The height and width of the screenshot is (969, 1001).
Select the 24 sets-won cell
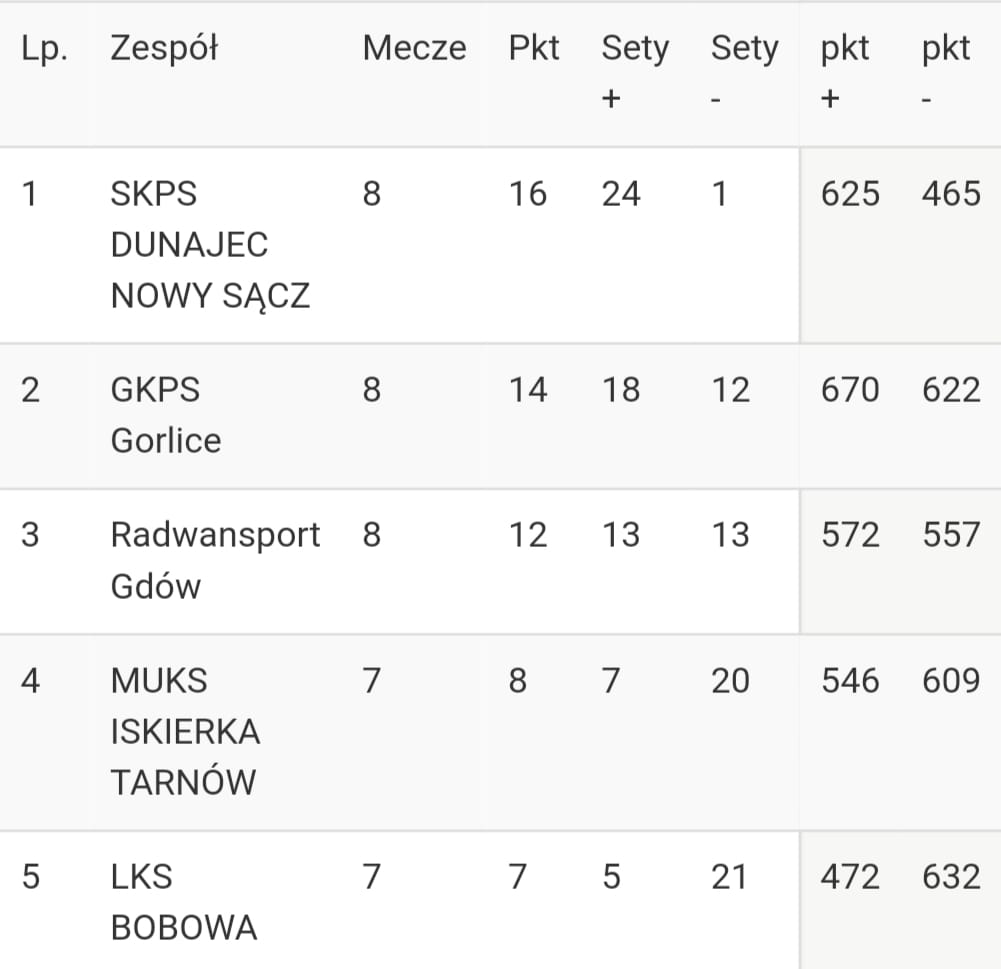click(x=621, y=194)
